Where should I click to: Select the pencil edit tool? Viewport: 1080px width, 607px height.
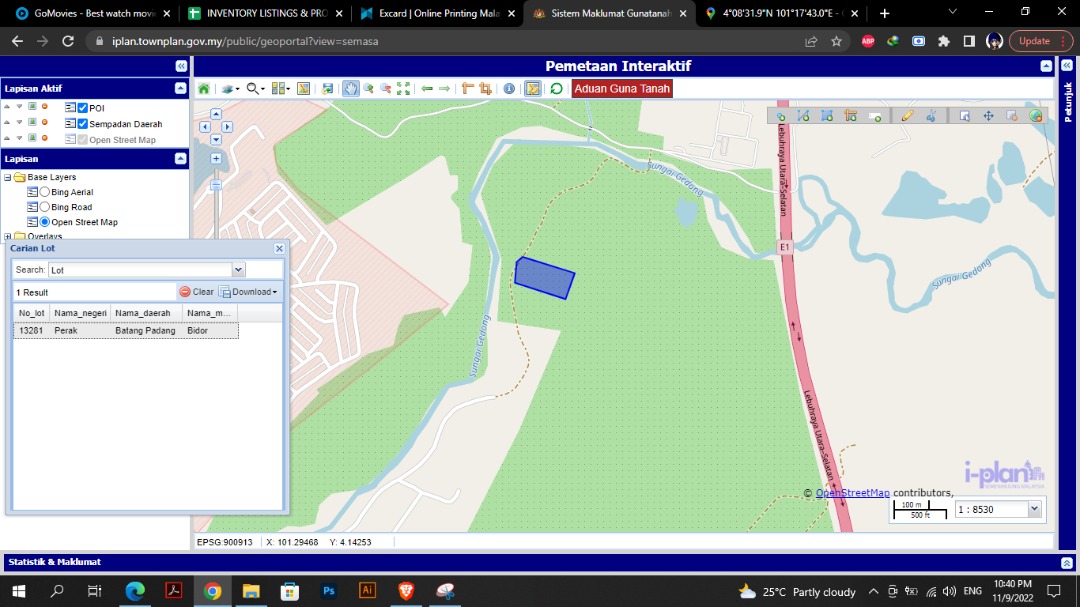point(907,116)
